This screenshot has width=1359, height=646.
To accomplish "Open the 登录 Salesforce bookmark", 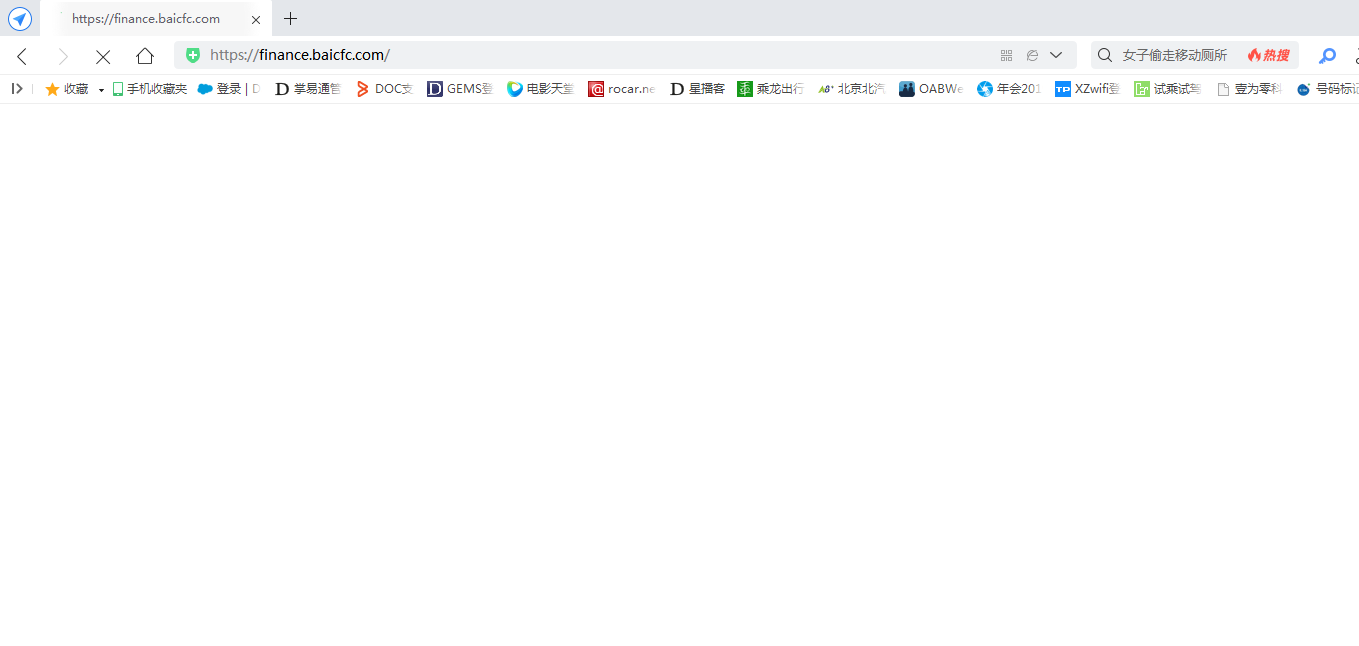I will [228, 89].
